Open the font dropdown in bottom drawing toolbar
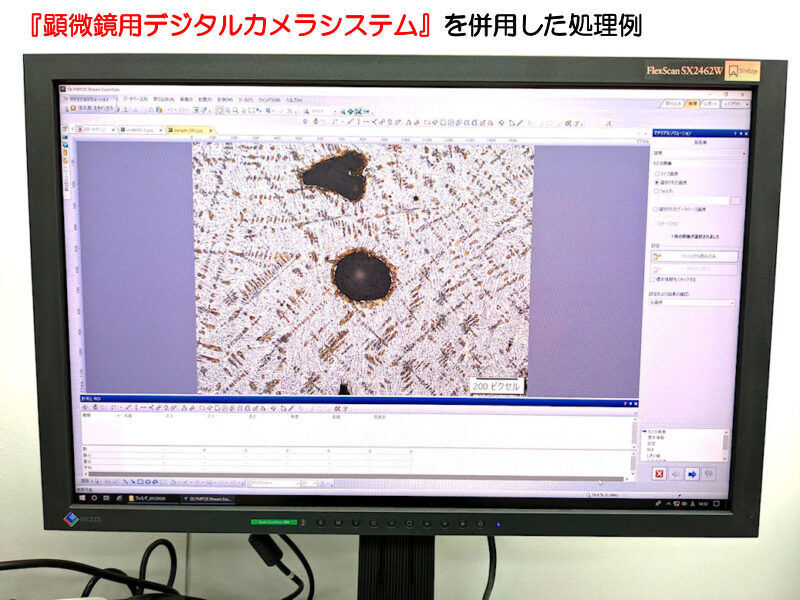The image size is (800, 600). pos(275,483)
